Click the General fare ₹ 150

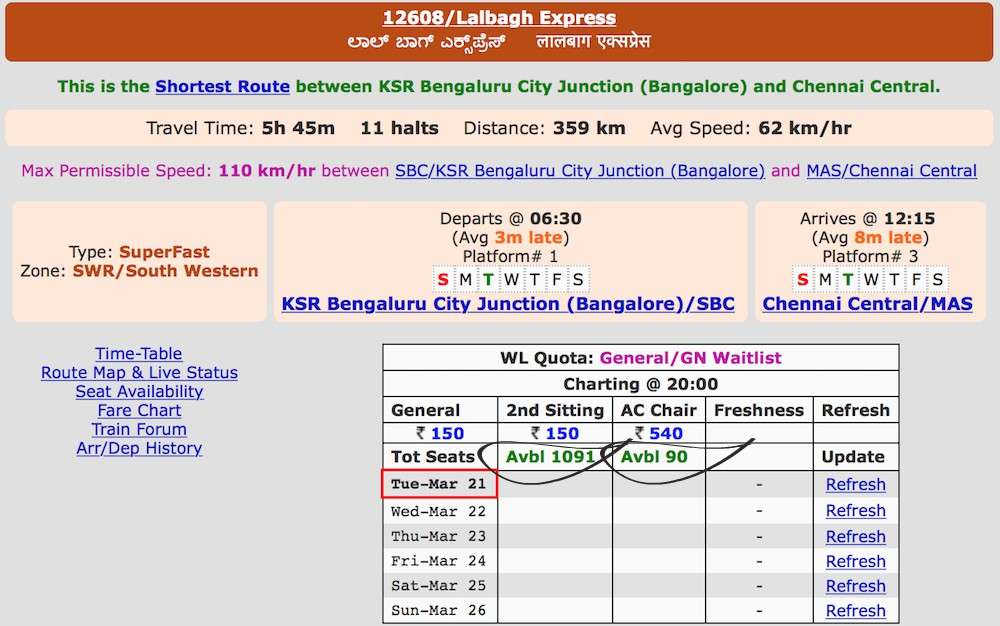(440, 433)
